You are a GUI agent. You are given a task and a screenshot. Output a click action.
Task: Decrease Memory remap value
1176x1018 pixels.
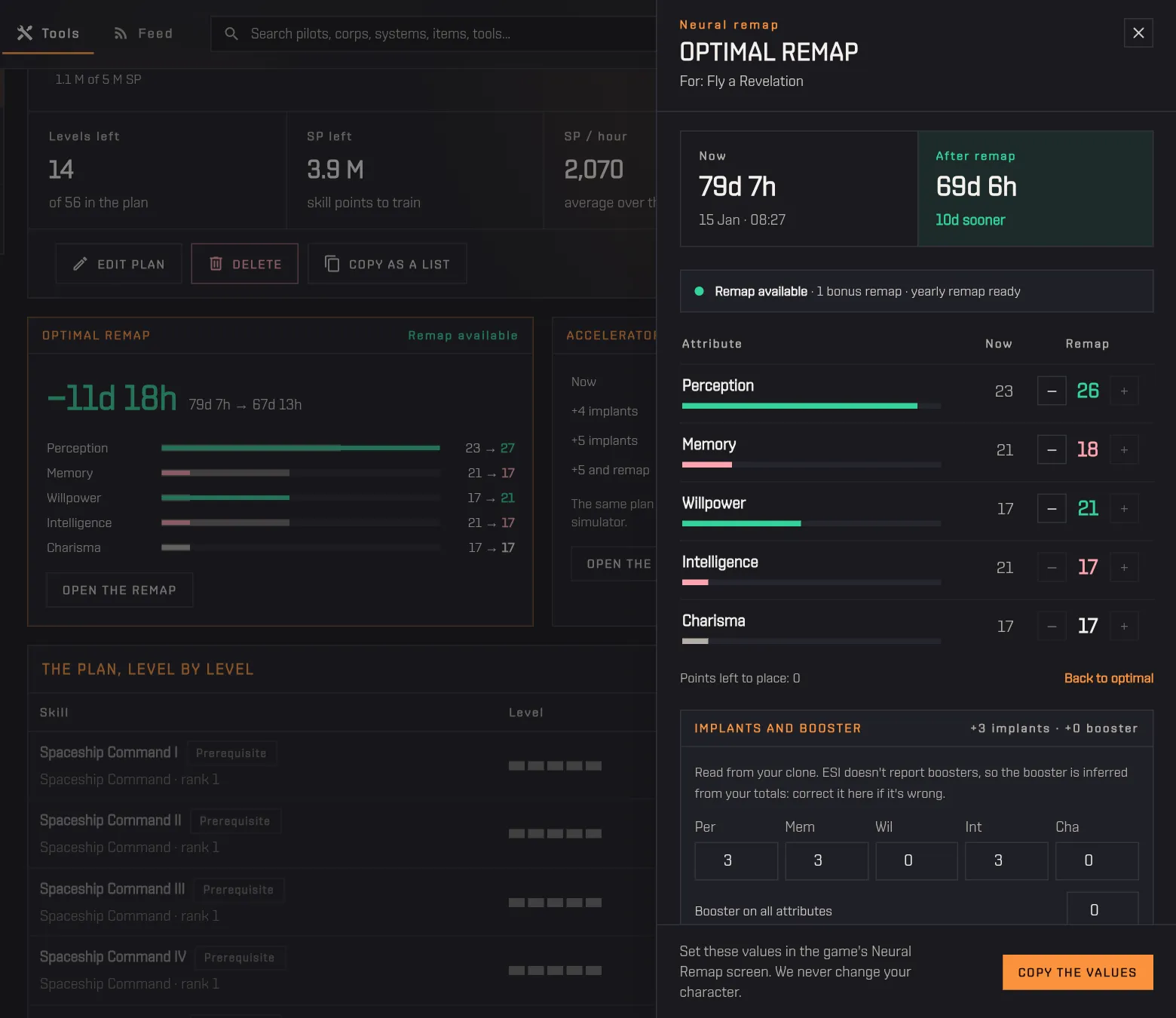click(x=1052, y=449)
